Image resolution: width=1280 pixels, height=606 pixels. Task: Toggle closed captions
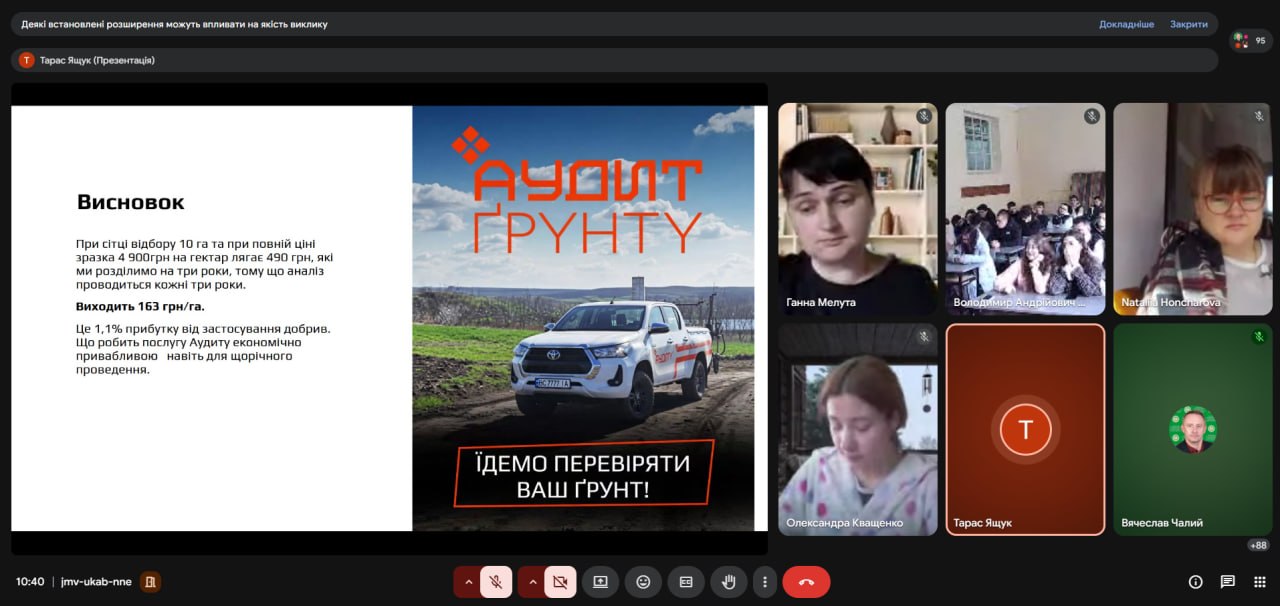686,581
